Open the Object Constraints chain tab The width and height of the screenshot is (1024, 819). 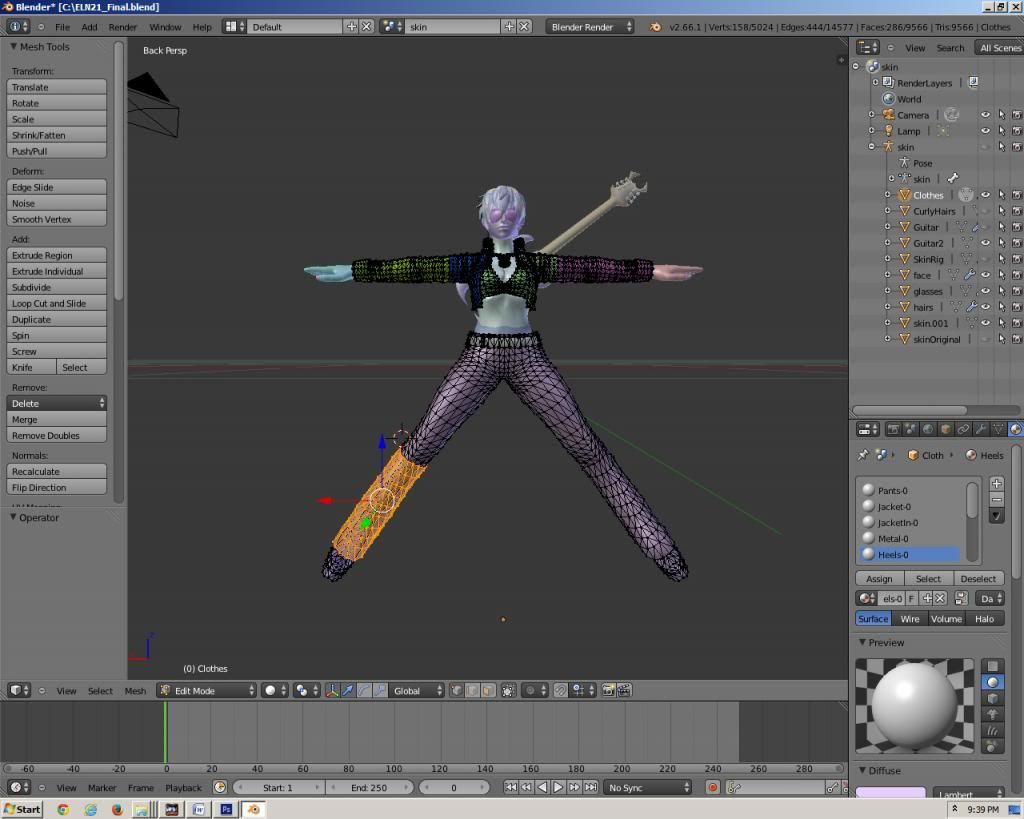coord(963,429)
